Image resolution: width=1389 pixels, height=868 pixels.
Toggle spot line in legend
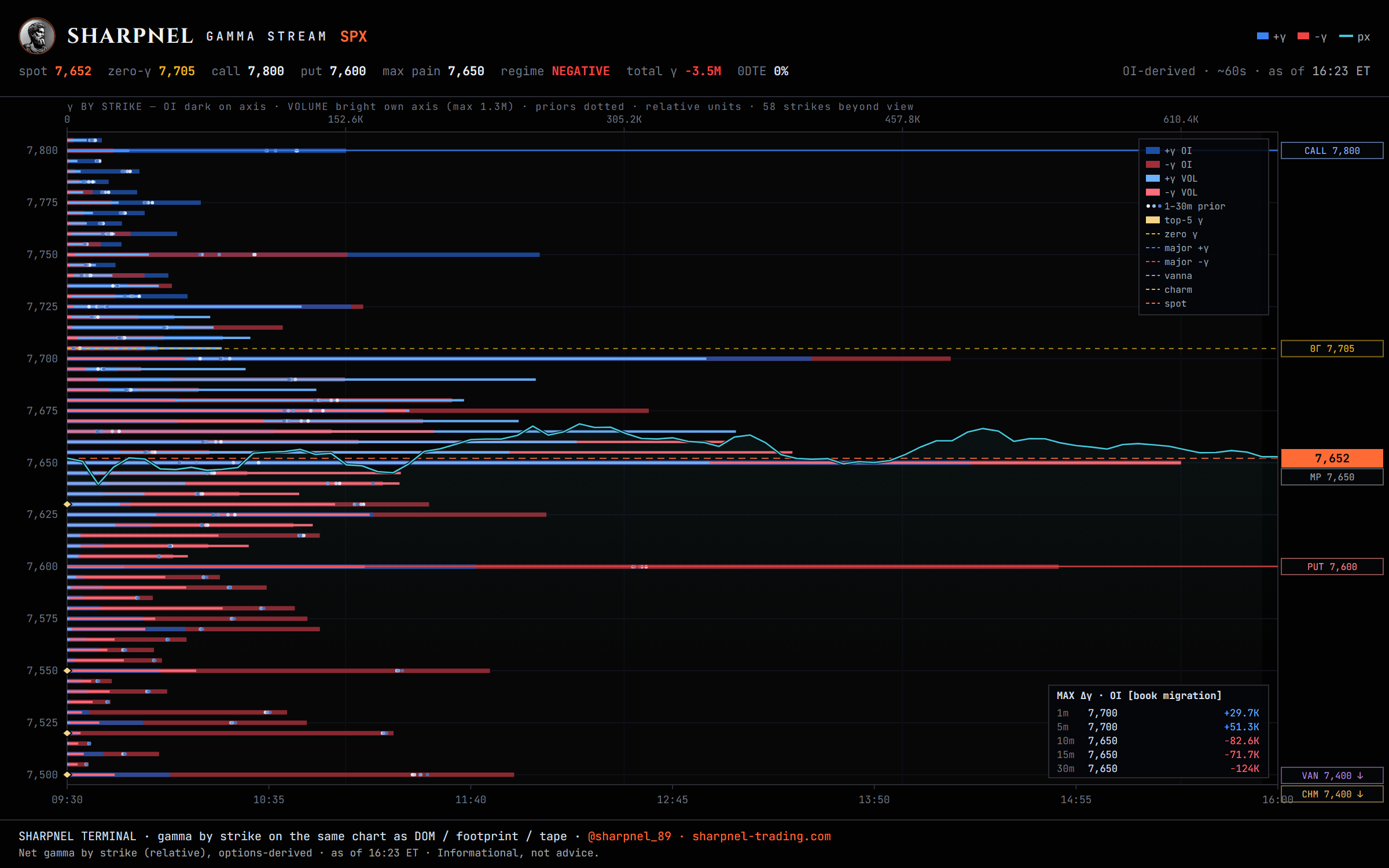pos(1166,303)
